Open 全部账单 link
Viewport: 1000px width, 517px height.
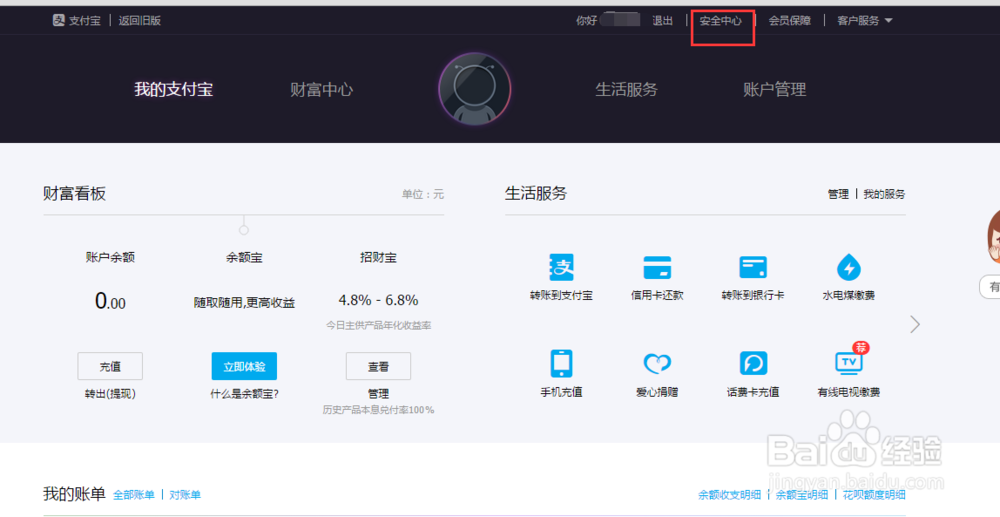[134, 495]
